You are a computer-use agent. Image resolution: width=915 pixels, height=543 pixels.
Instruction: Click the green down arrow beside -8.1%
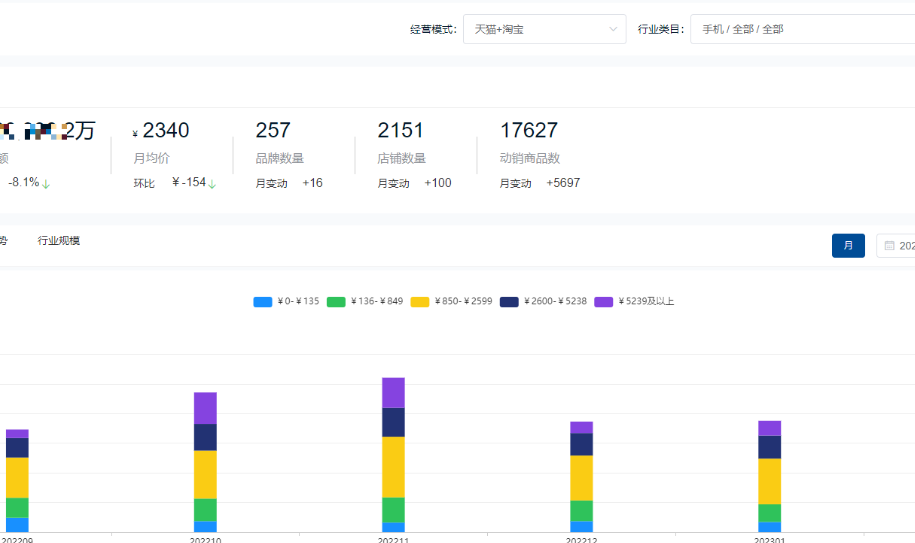[x=46, y=184]
